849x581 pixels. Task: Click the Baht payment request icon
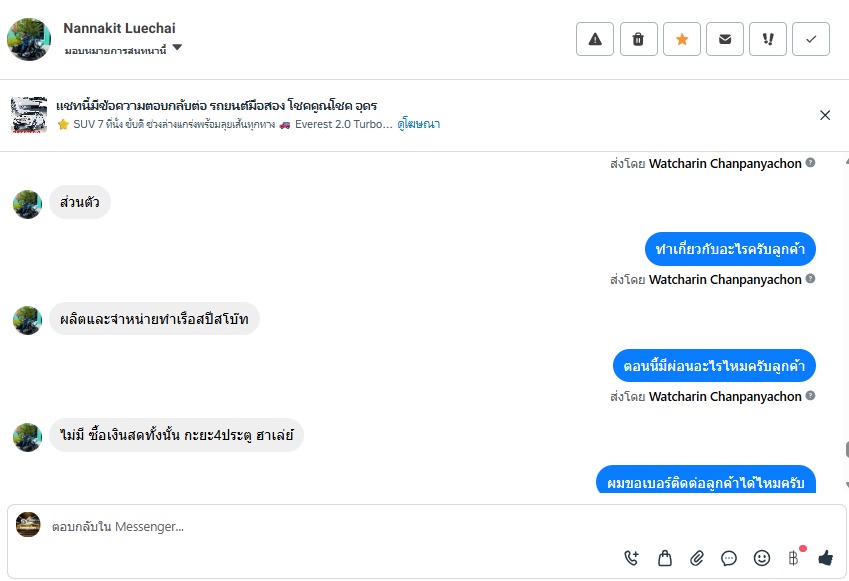(794, 558)
